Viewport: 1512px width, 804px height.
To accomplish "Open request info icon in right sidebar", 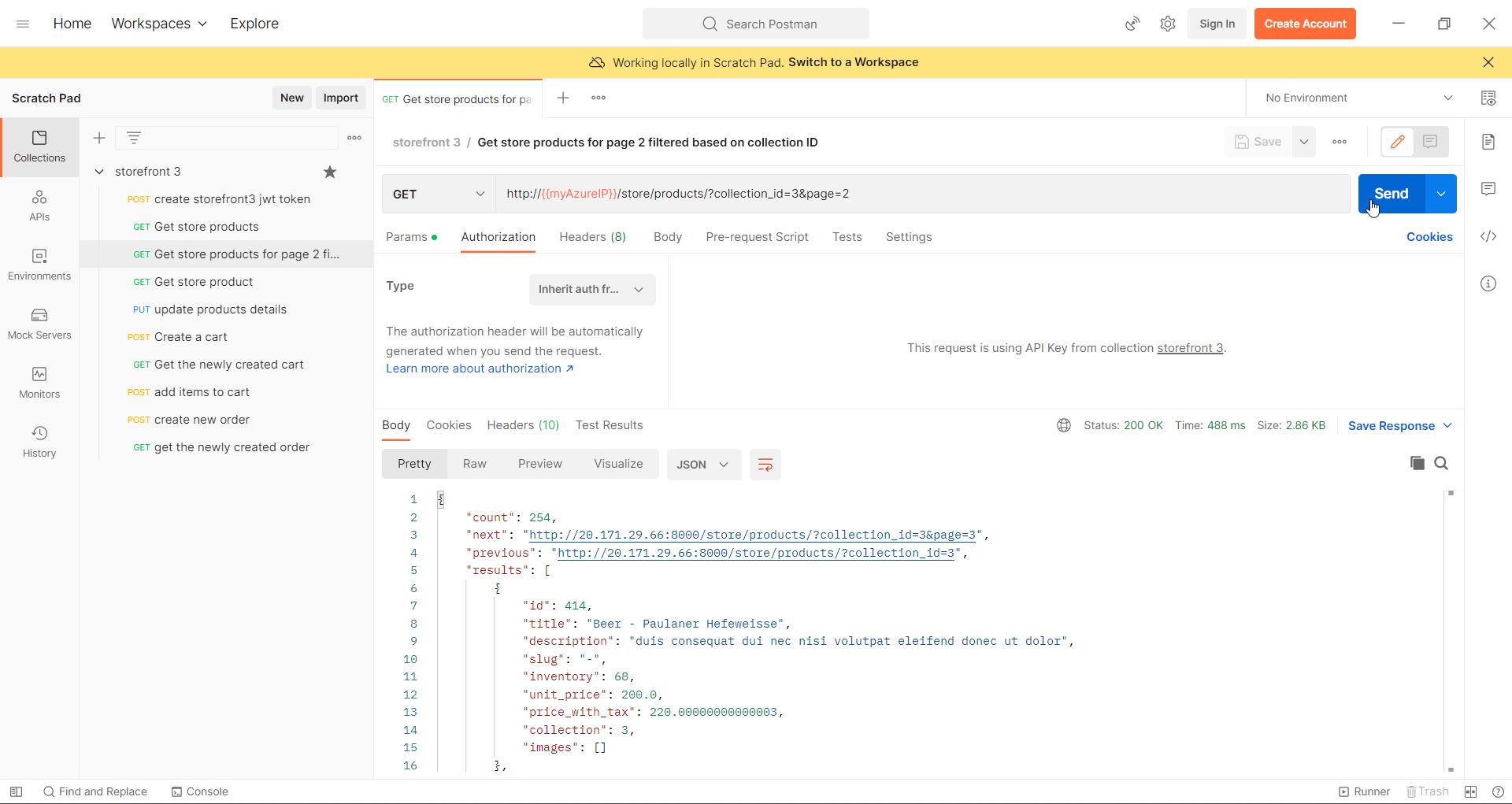I will tap(1488, 283).
